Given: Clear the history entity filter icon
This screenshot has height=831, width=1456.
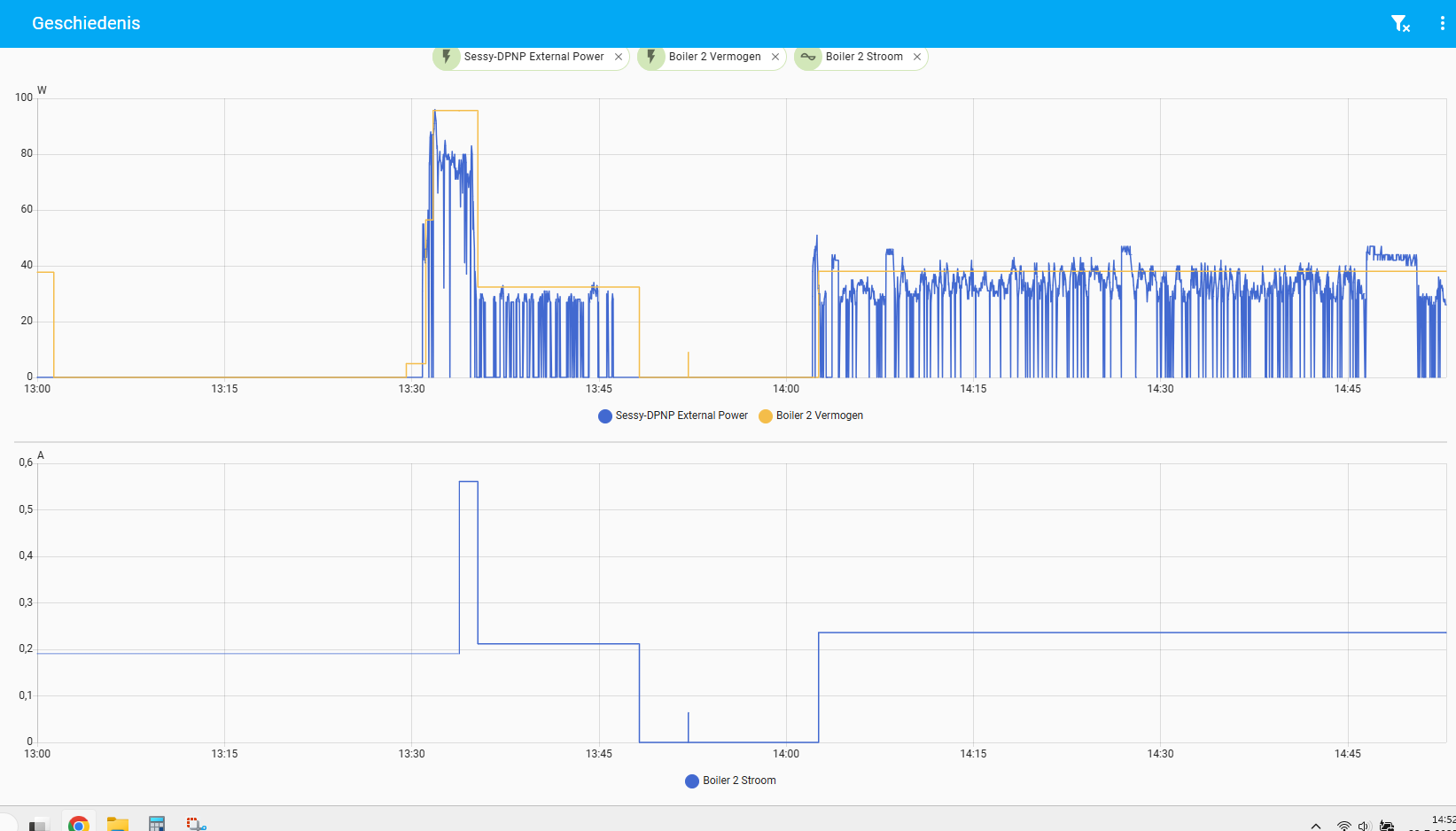Looking at the screenshot, I should coord(1400,24).
